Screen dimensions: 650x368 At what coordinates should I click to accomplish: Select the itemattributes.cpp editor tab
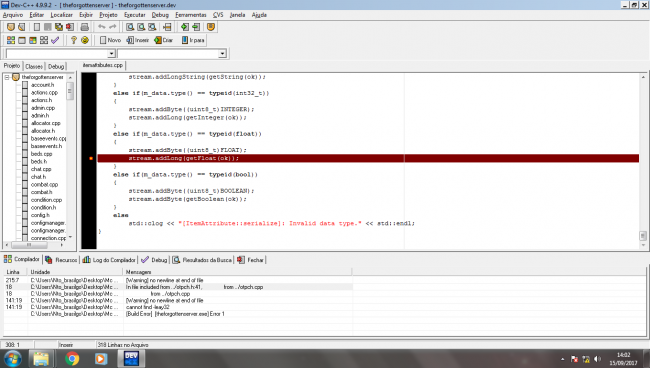click(102, 65)
